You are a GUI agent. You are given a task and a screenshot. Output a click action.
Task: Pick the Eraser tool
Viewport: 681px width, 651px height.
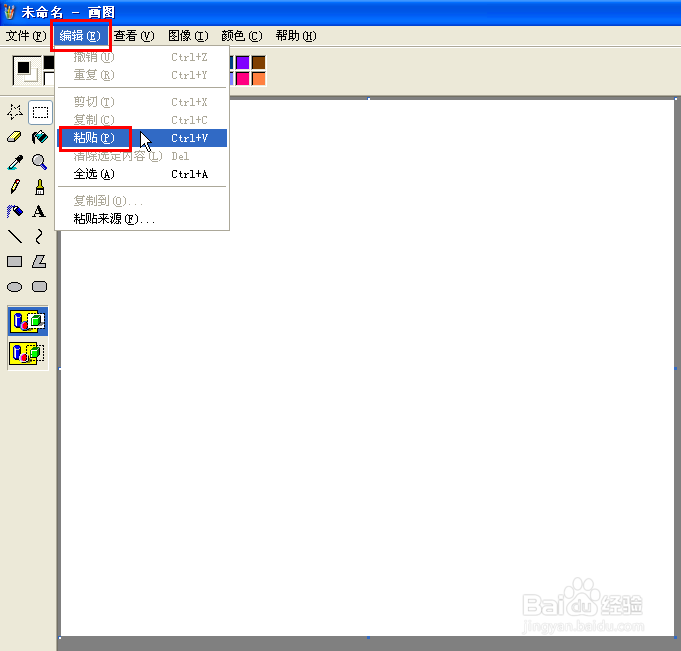click(15, 138)
